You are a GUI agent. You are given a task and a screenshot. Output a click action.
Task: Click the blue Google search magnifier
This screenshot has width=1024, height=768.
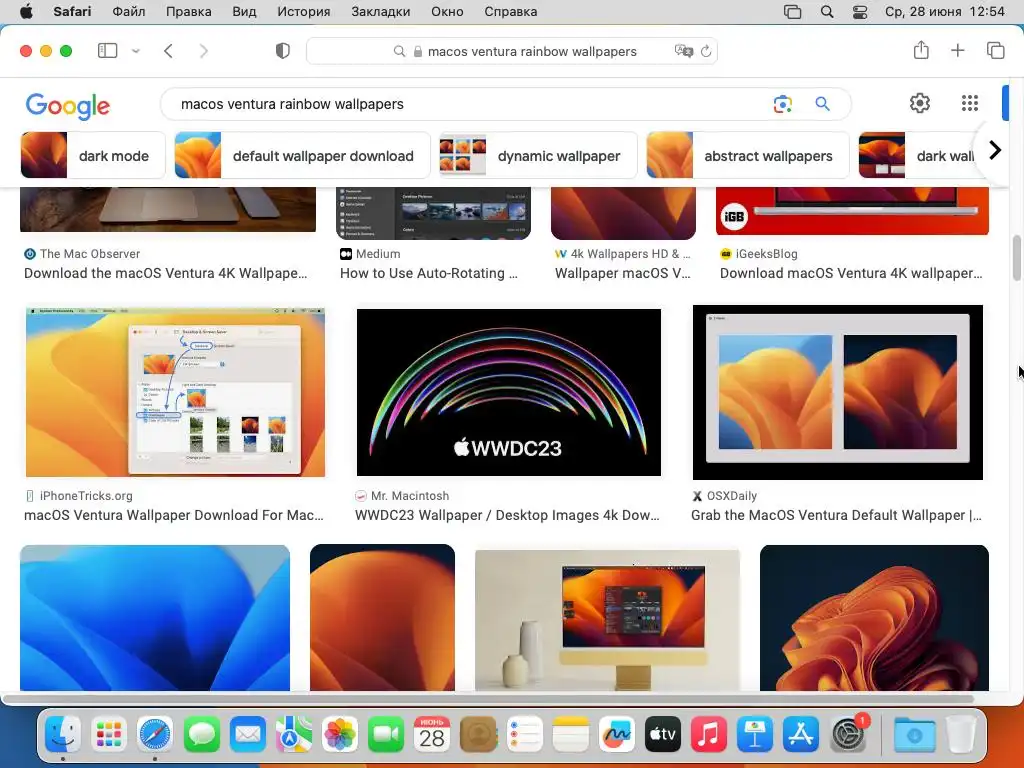(x=822, y=104)
